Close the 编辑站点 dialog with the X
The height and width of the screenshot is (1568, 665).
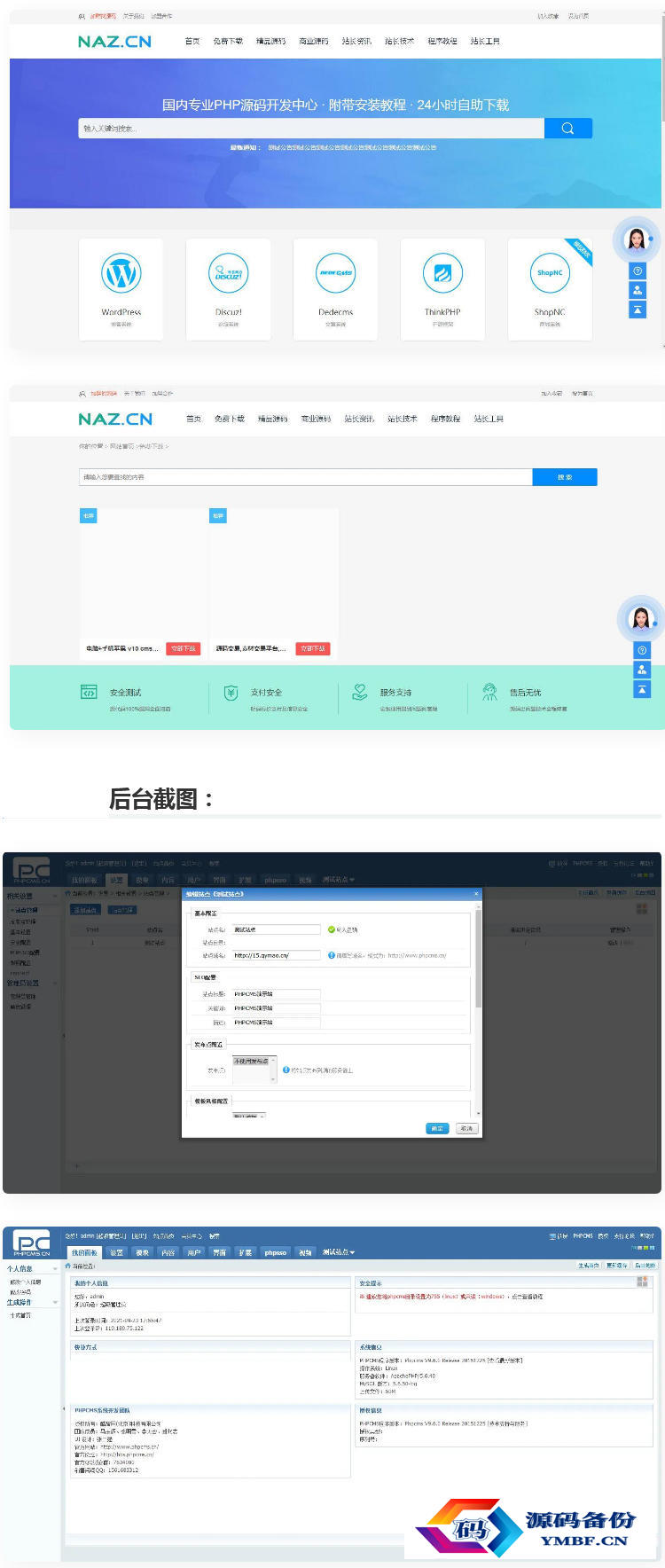475,893
